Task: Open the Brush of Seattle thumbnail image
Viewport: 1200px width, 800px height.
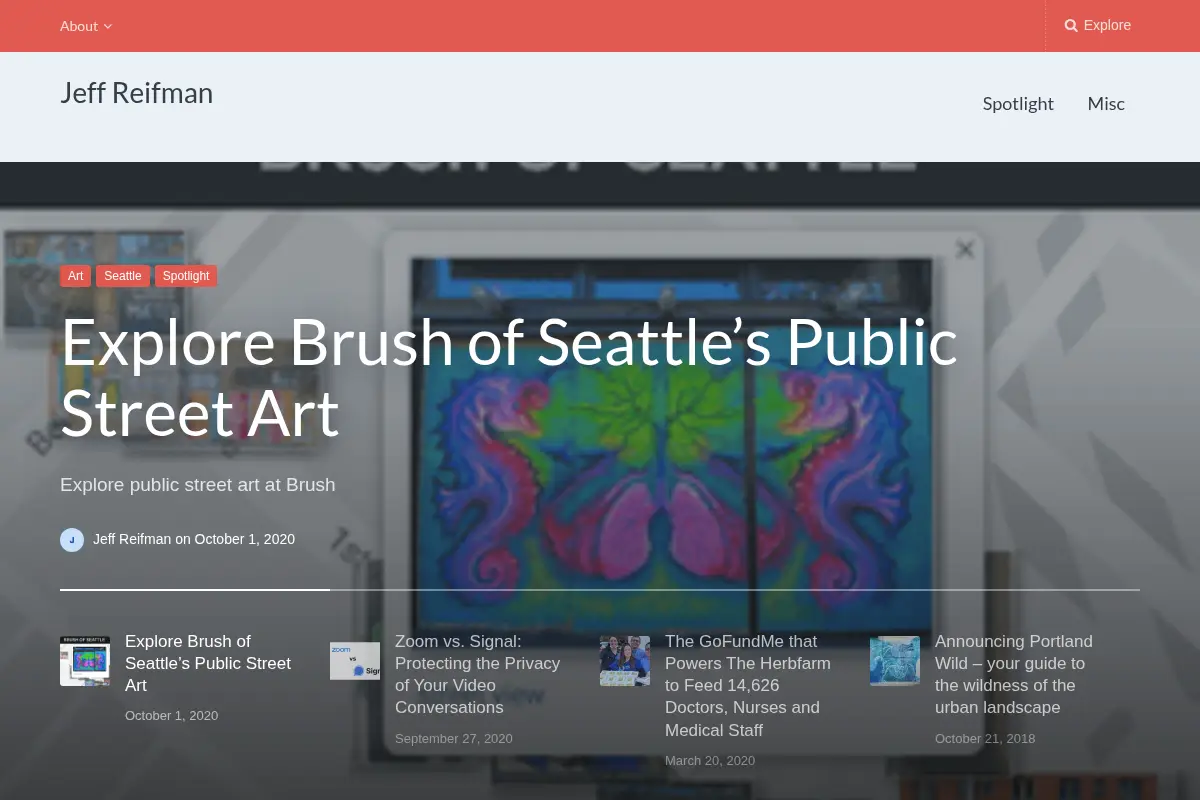Action: [x=85, y=661]
